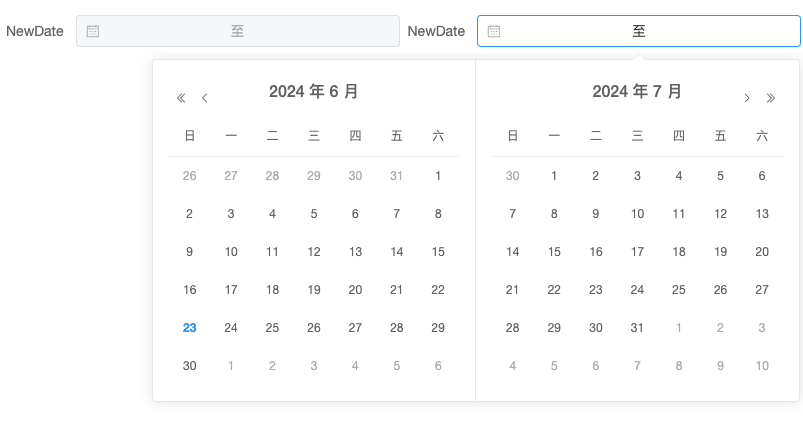
Task: Click the next month arrow icon
Action: pyautogui.click(x=747, y=98)
